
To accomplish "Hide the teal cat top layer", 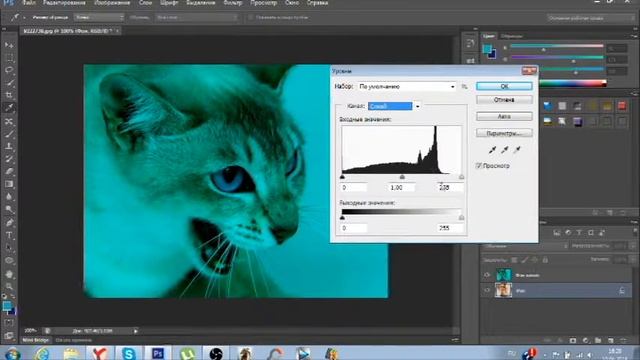I will [487, 275].
